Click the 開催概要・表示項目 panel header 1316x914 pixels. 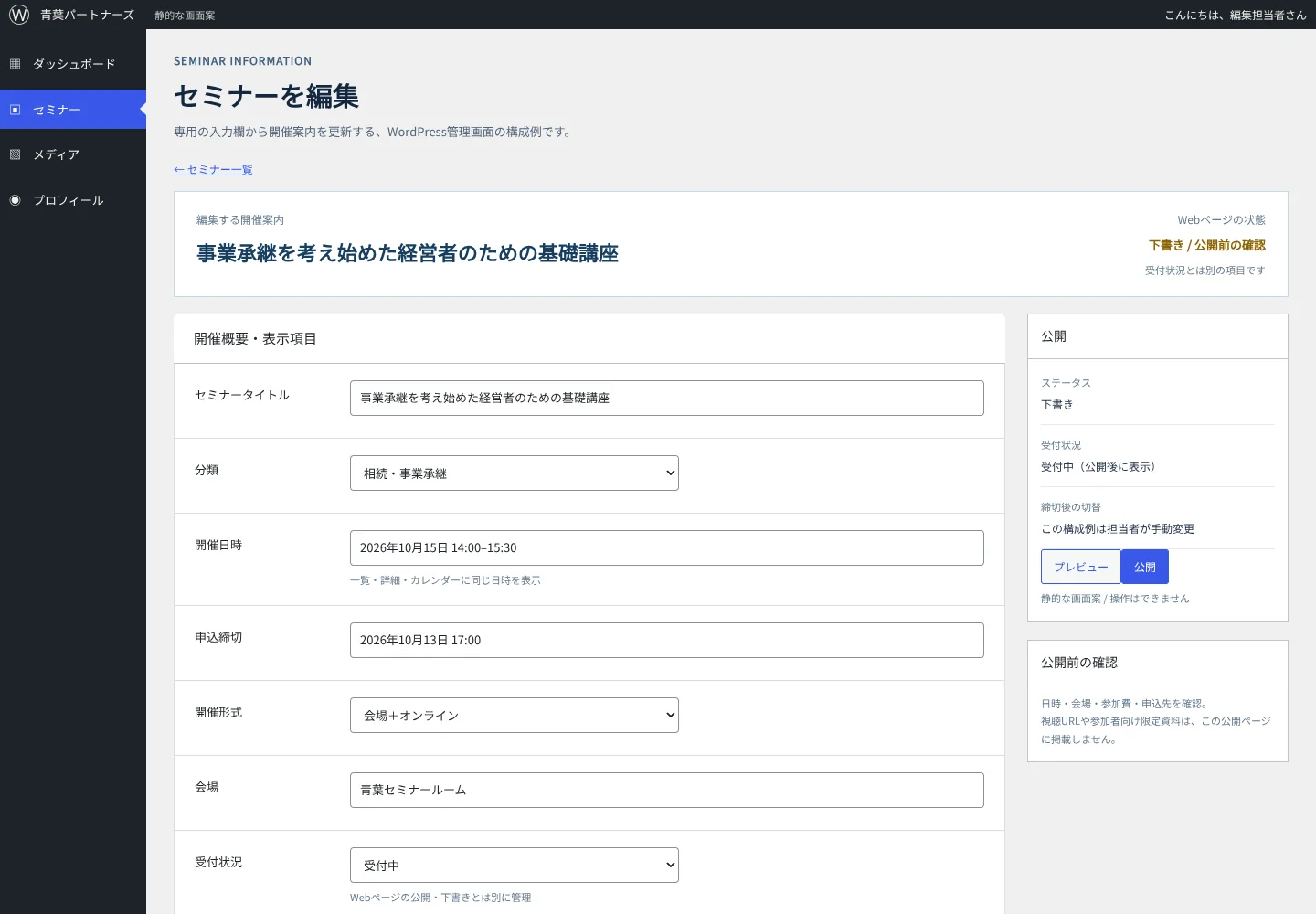(589, 339)
